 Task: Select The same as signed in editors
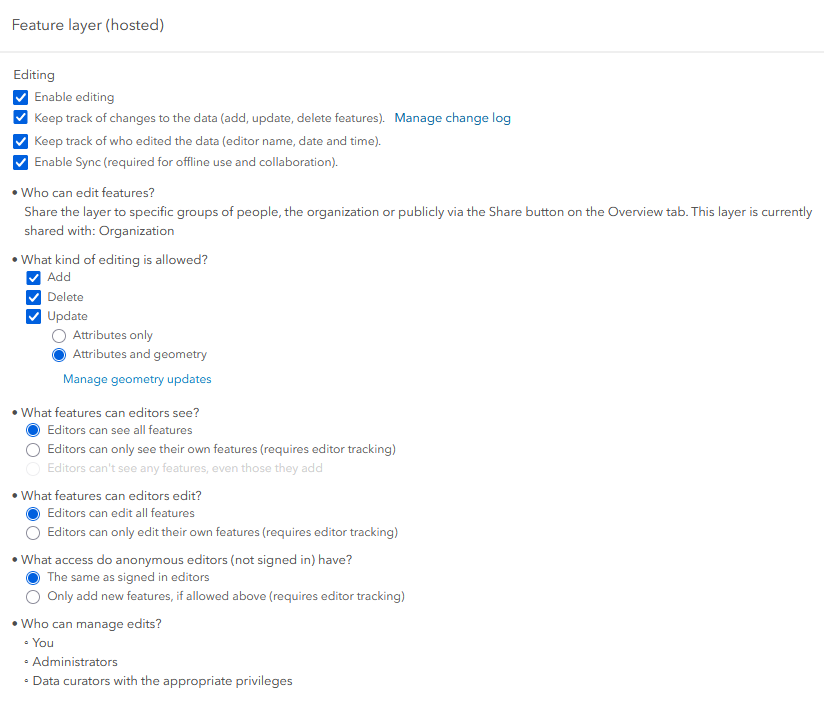pyautogui.click(x=33, y=578)
